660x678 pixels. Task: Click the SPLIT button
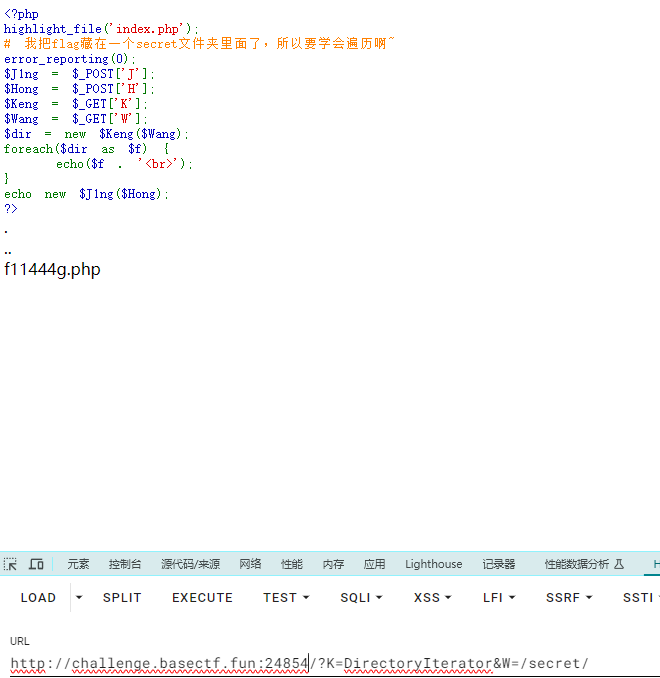coord(122,598)
